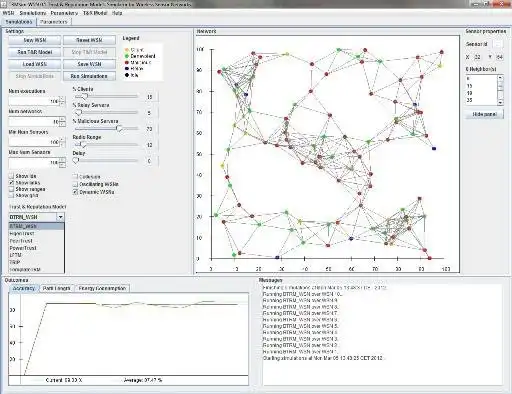
Task: Enable the Show Ids checkbox
Action: (12, 176)
